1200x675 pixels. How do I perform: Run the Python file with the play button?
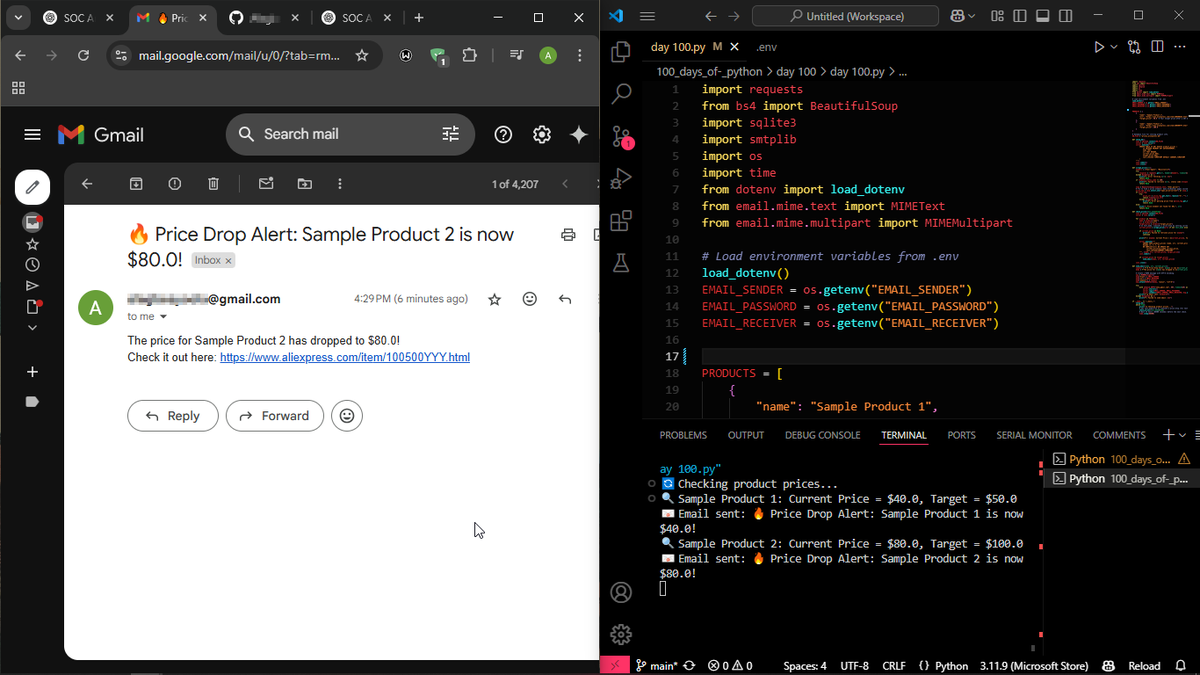pos(1099,47)
